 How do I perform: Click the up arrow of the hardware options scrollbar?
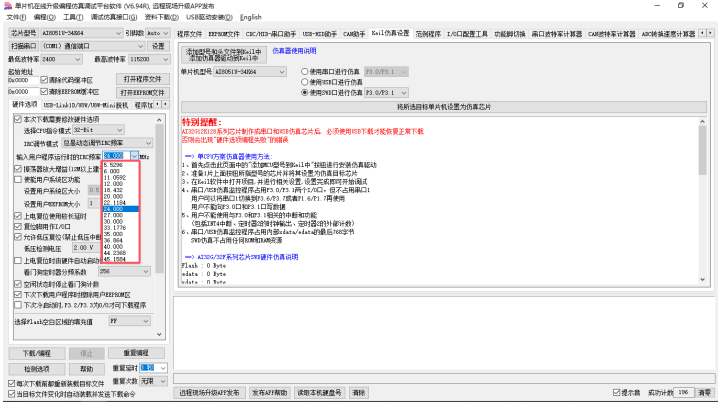click(160, 120)
